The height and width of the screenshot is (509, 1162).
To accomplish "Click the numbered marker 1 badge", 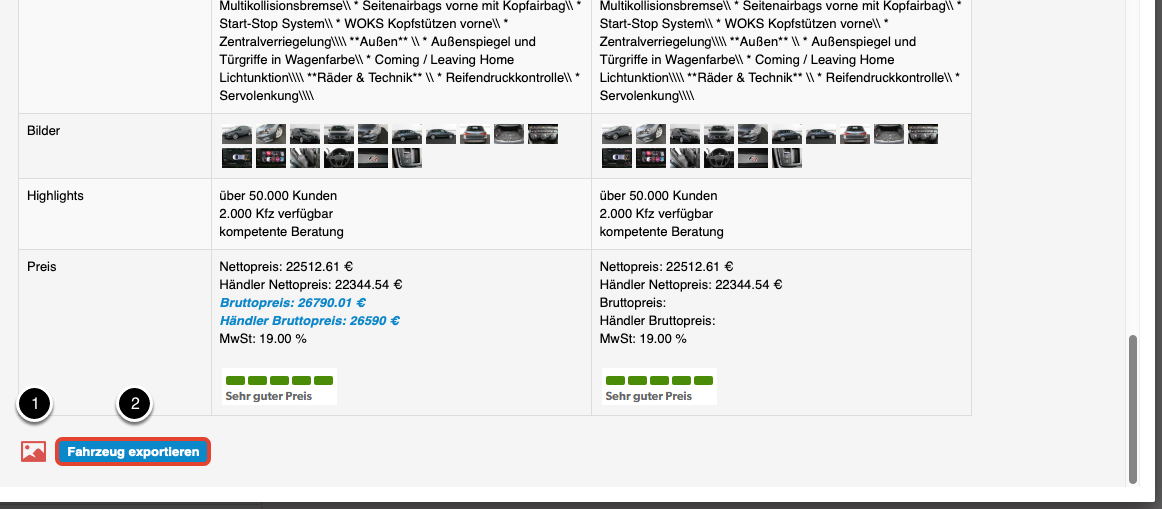I will [x=35, y=404].
